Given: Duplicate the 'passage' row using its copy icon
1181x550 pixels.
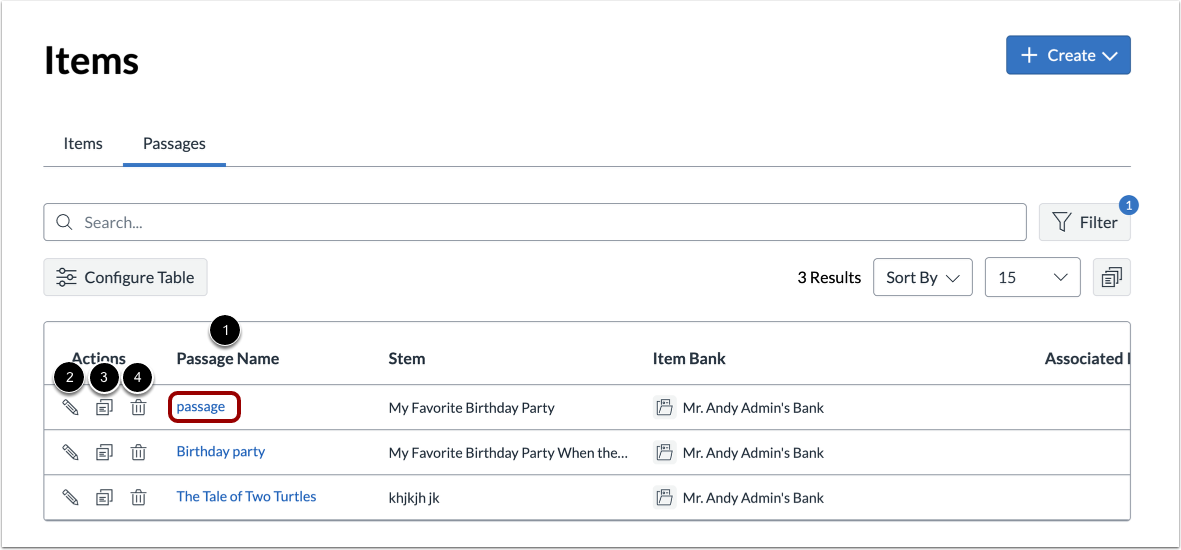Looking at the screenshot, I should coord(104,408).
